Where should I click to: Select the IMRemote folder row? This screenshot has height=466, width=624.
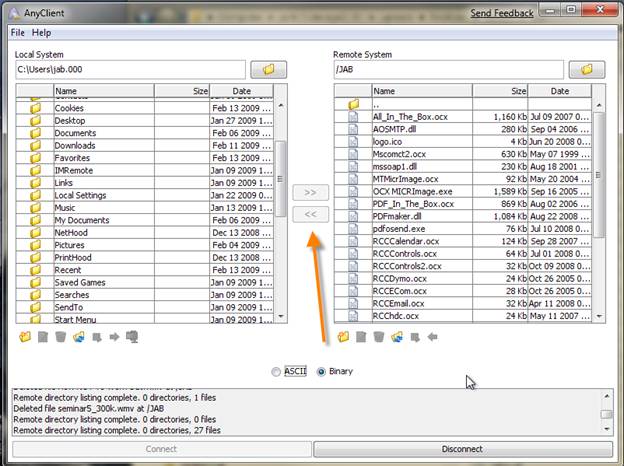click(144, 170)
